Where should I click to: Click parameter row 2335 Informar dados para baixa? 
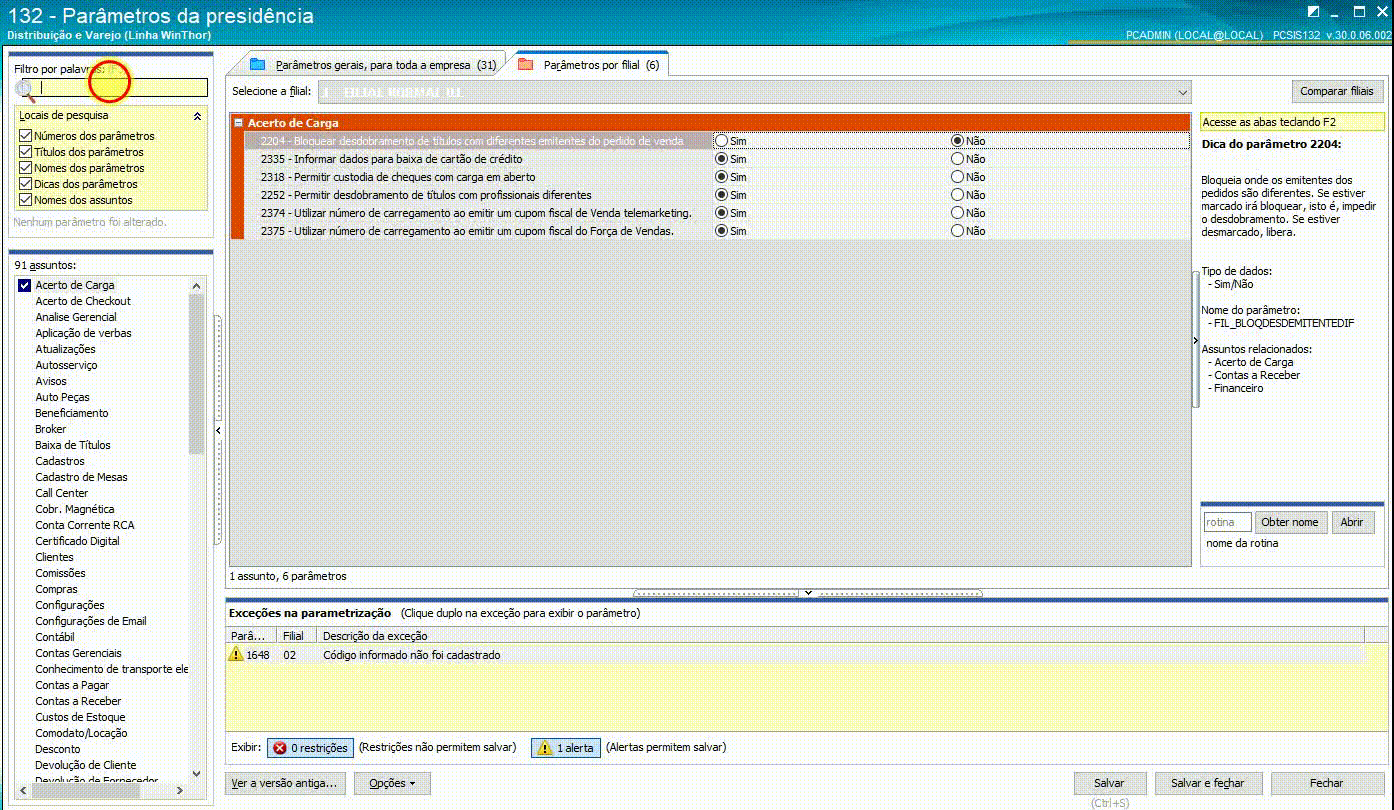[x=717, y=159]
